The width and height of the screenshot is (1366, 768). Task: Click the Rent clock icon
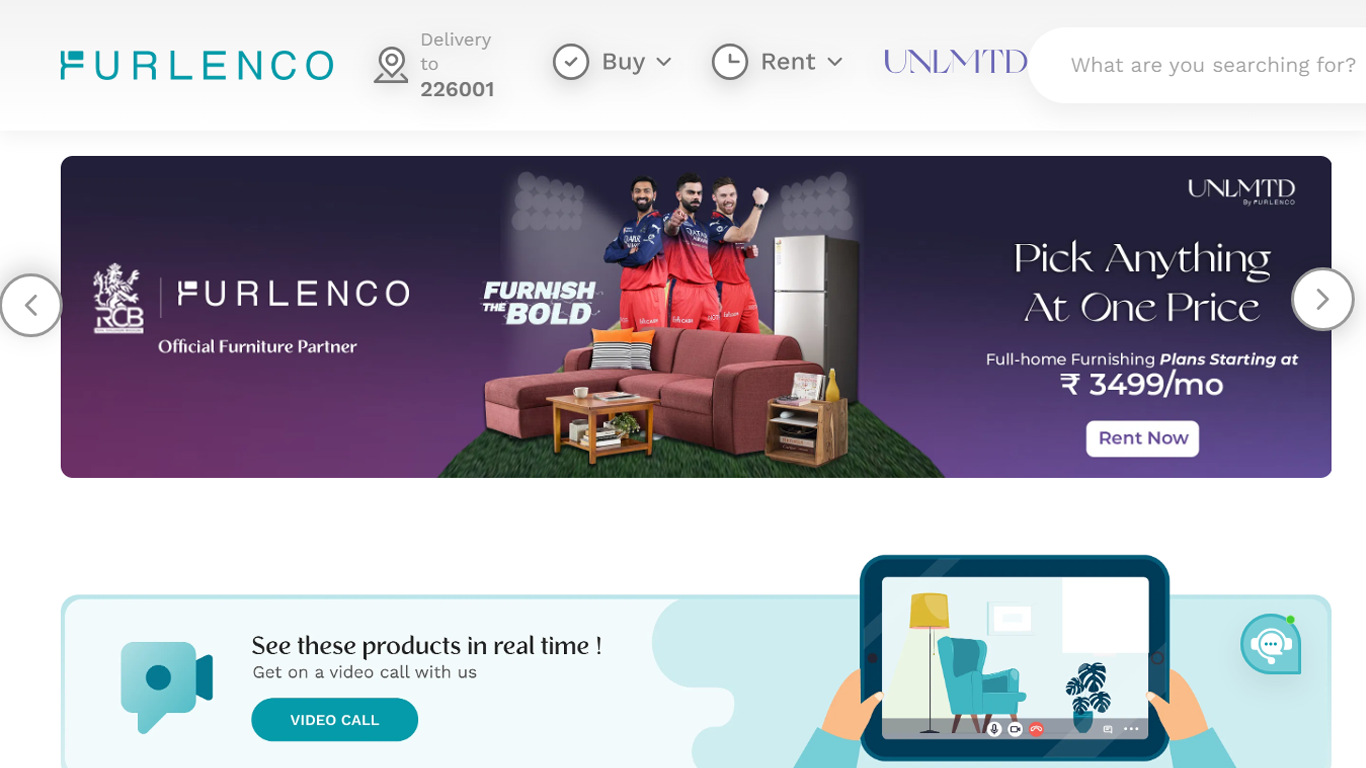tap(730, 62)
